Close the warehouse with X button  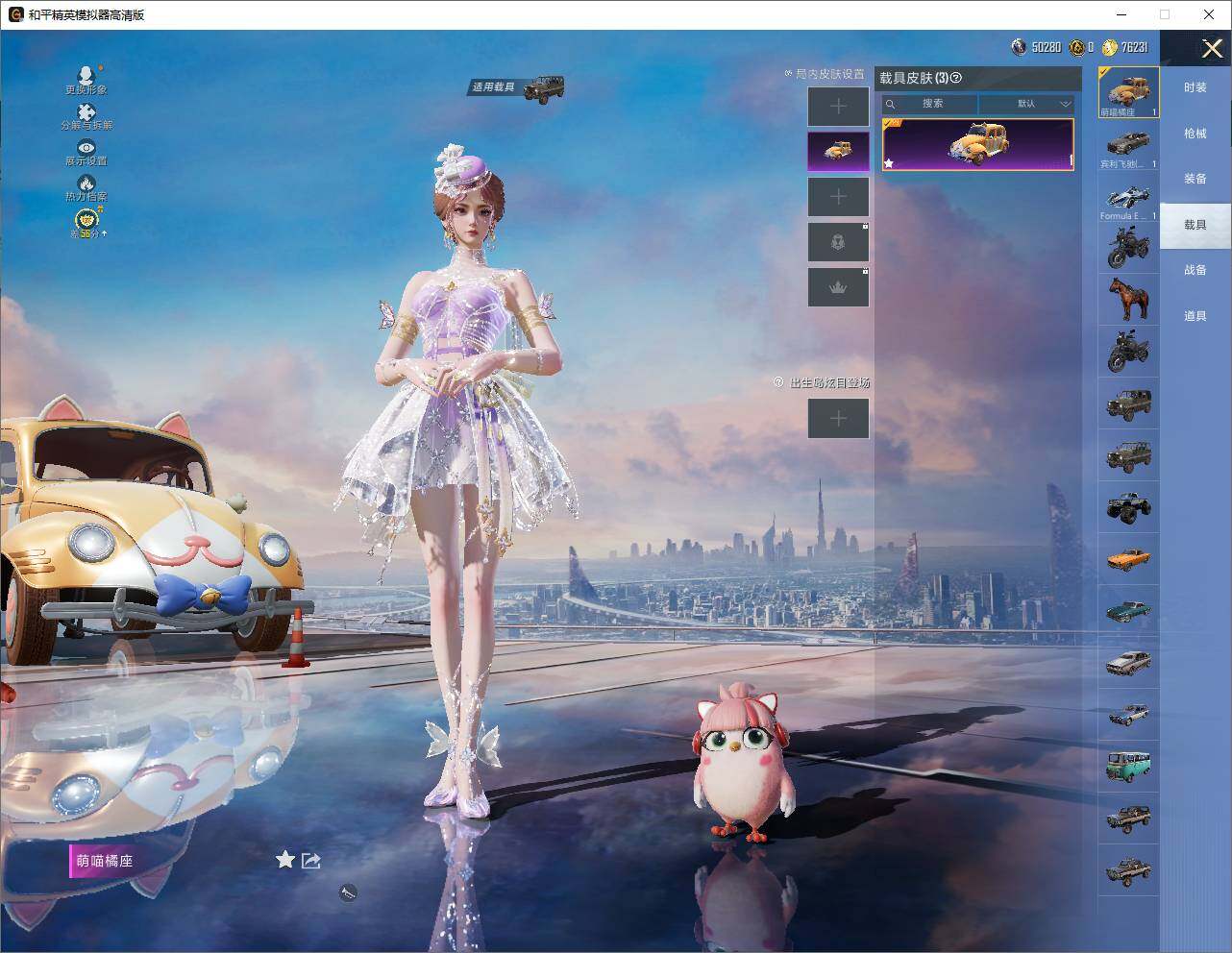1212,47
